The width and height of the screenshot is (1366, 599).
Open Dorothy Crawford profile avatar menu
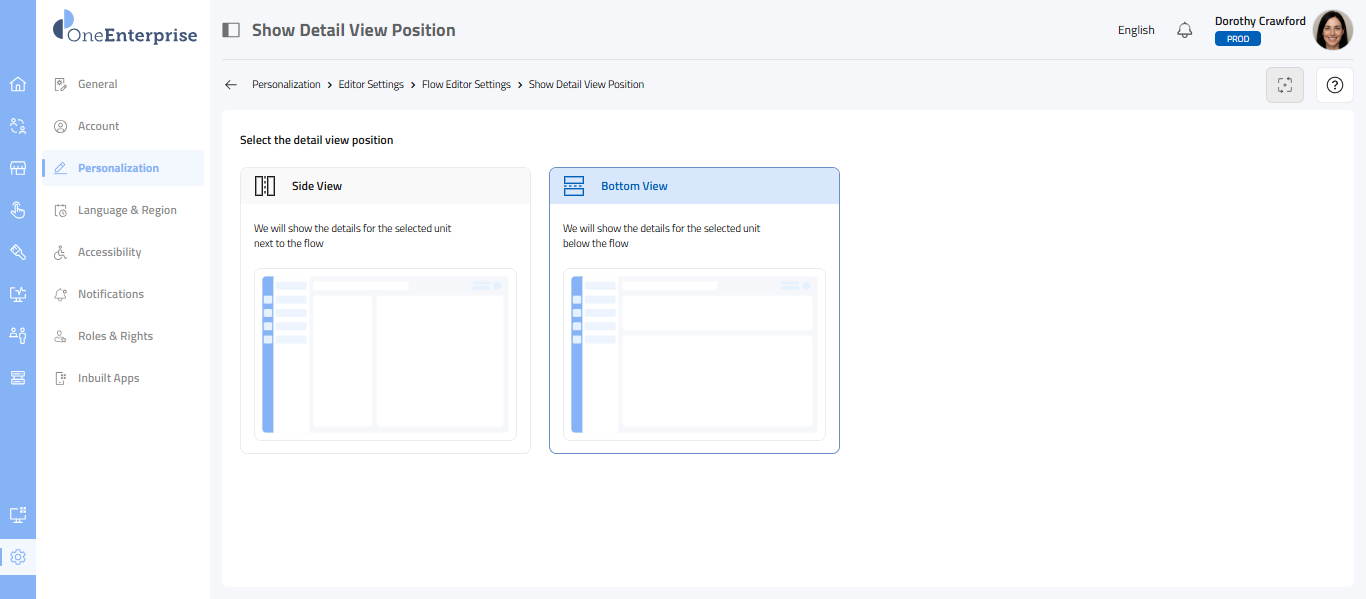click(1332, 30)
